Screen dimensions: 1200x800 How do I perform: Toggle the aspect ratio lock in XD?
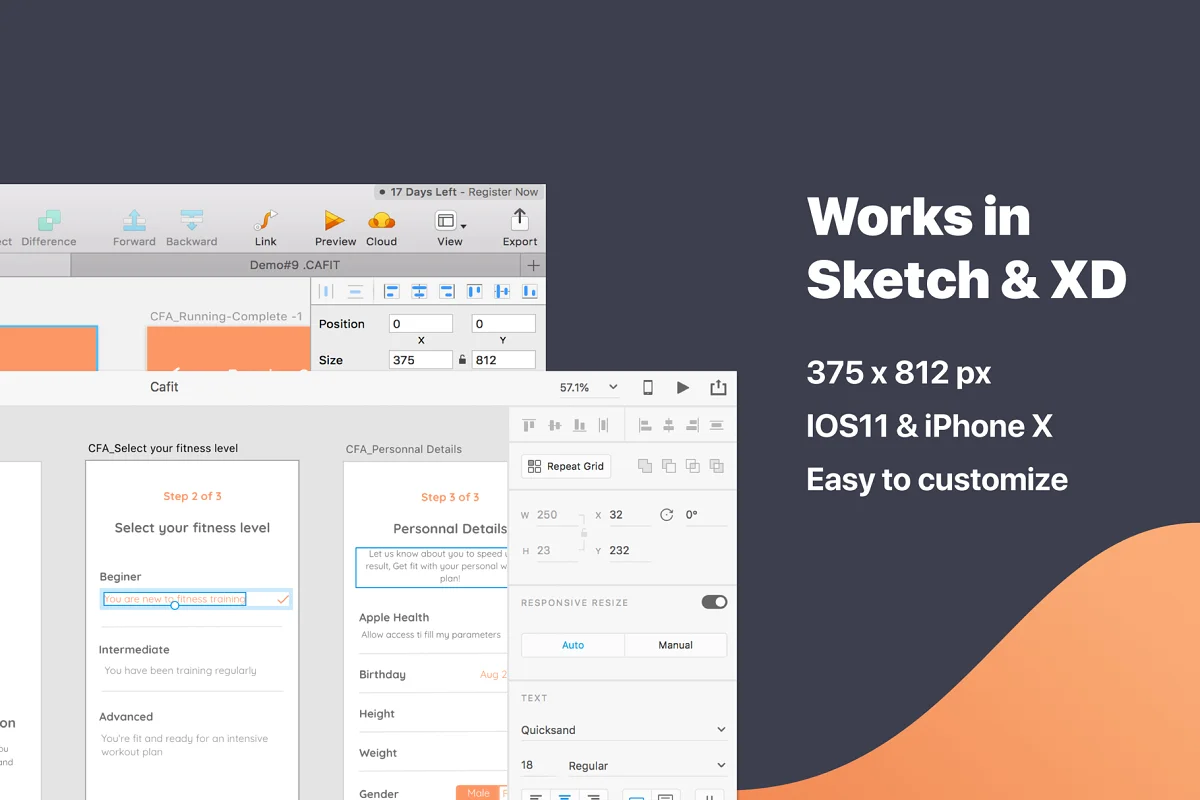click(584, 533)
